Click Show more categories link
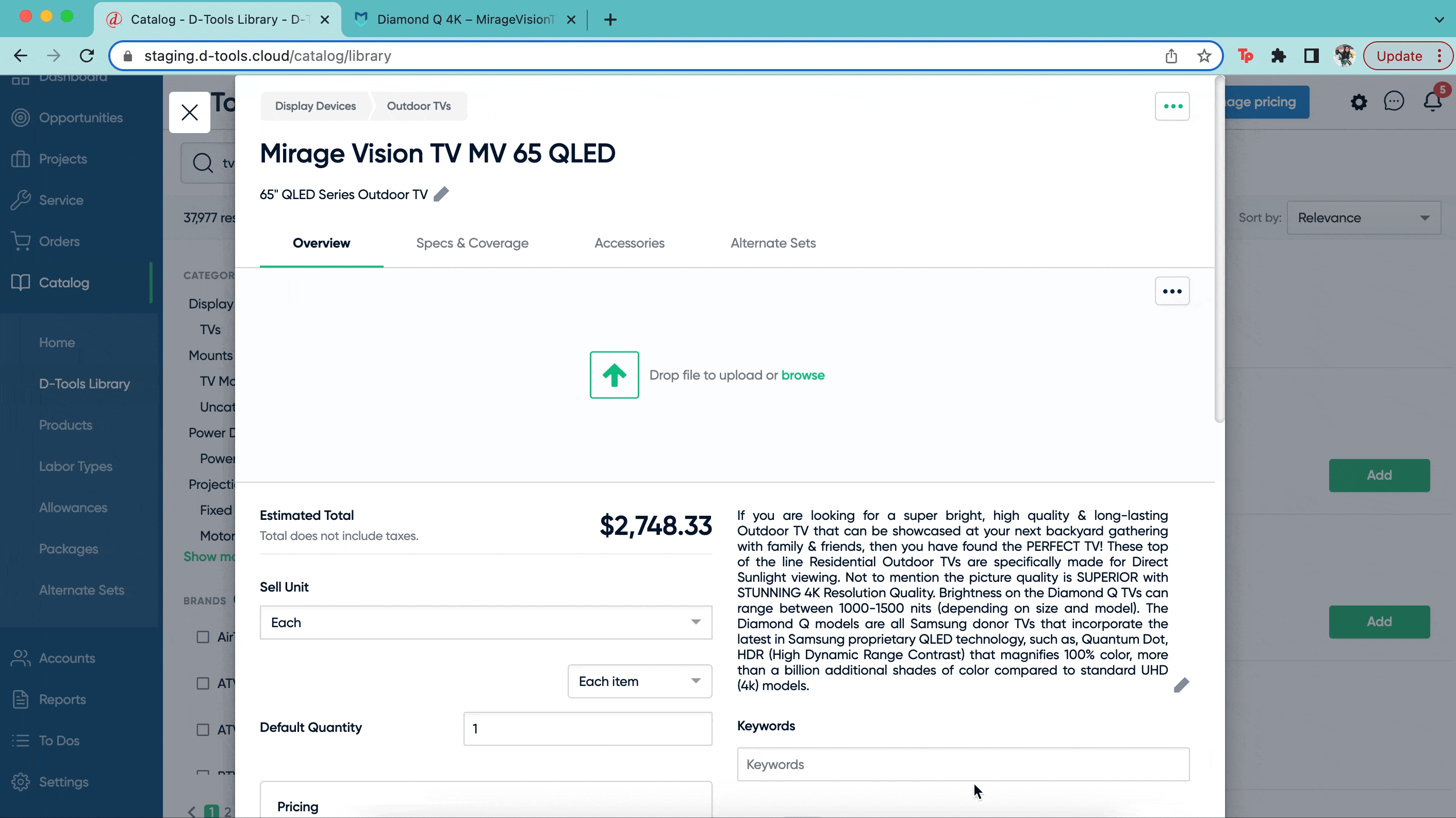Viewport: 1456px width, 818px height. (x=209, y=557)
